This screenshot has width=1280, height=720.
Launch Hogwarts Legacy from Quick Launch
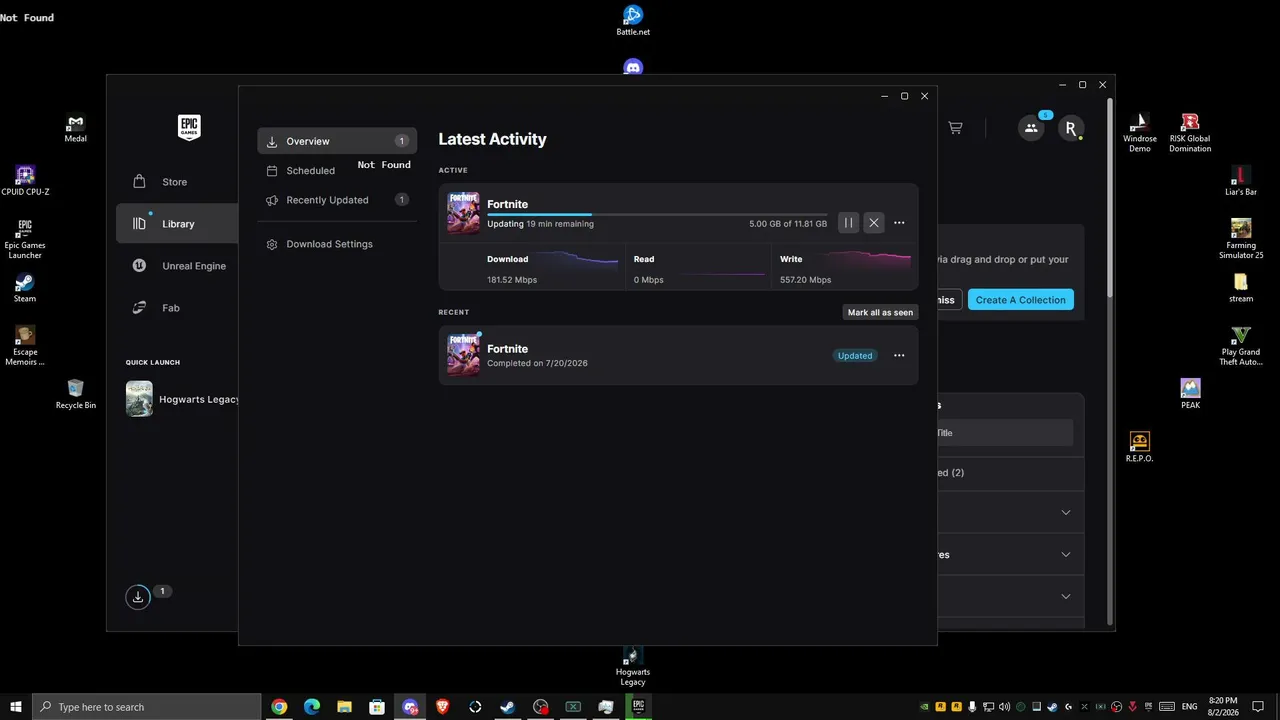click(182, 399)
